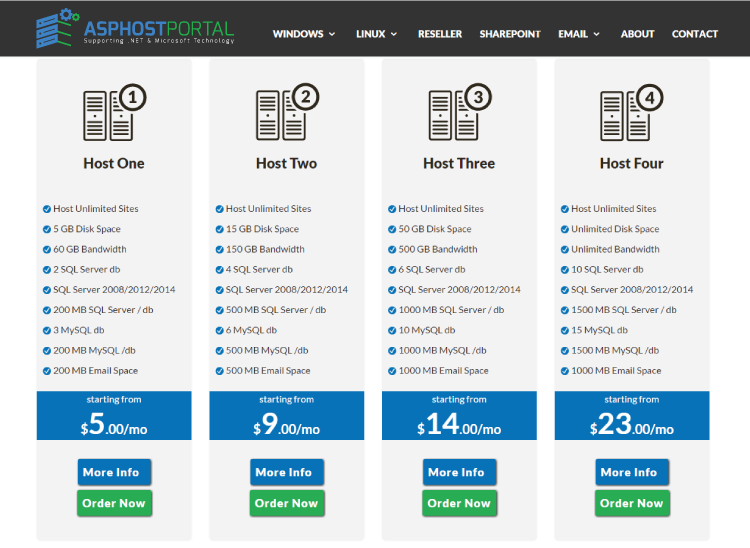The width and height of the screenshot is (750, 548).
Task: Click '1500 MB SQL Server / db' text
Action: point(624,310)
